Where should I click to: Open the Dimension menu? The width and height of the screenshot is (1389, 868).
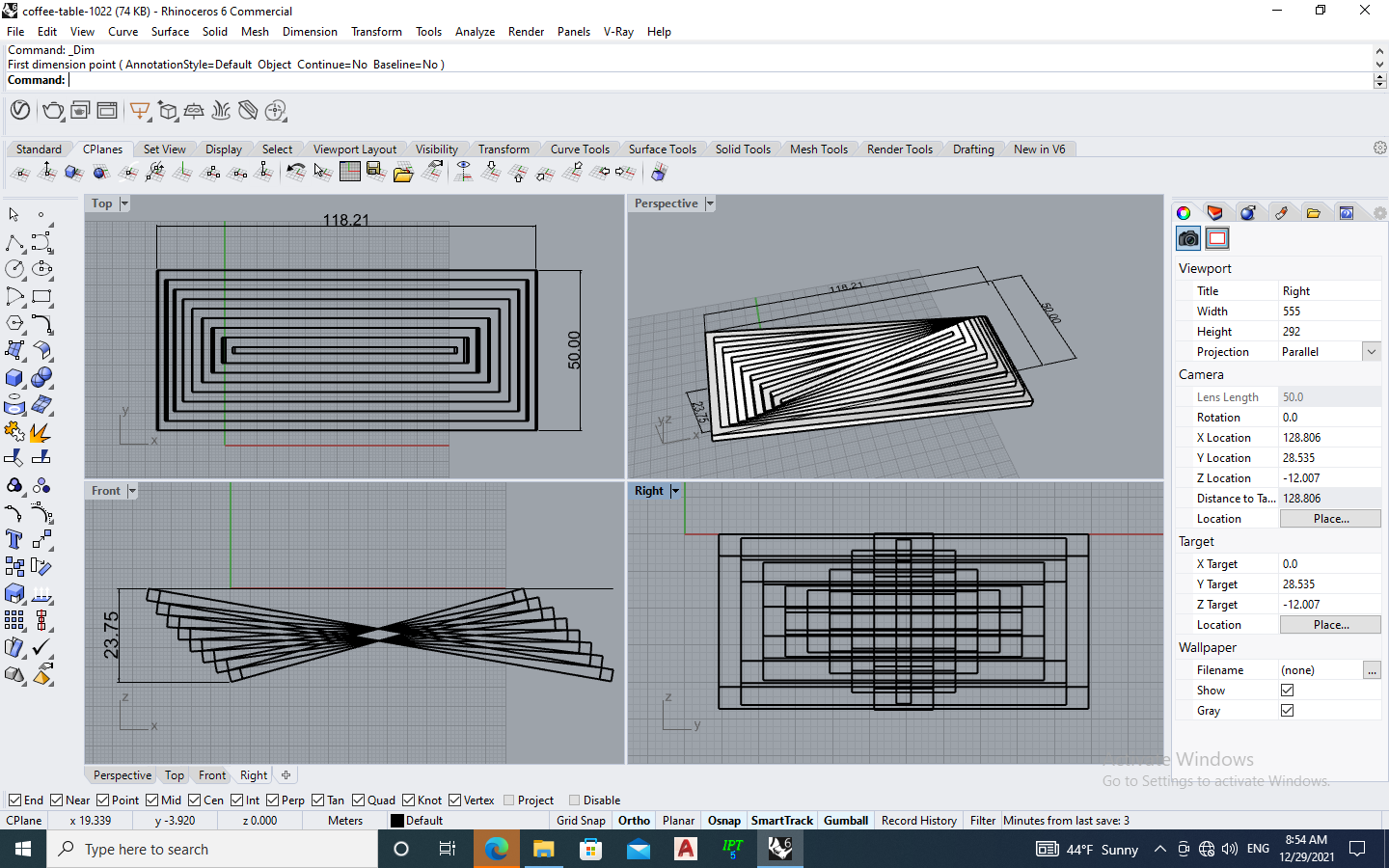pos(309,32)
